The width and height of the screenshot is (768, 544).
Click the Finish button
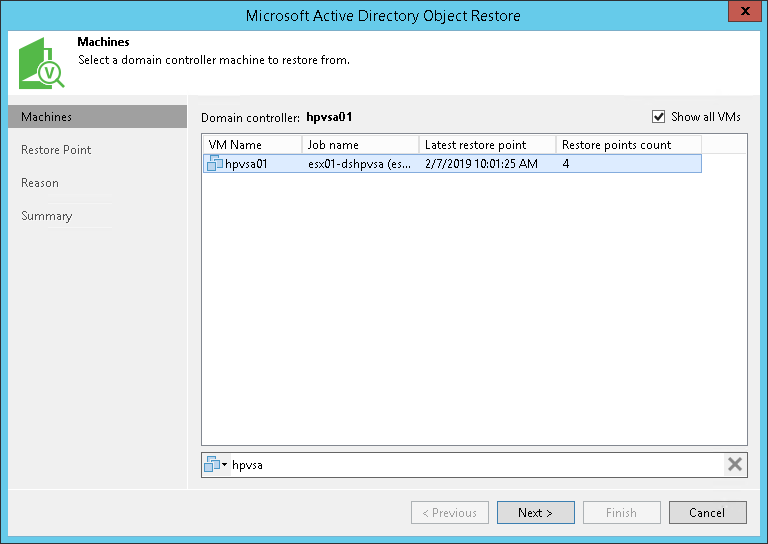621,513
